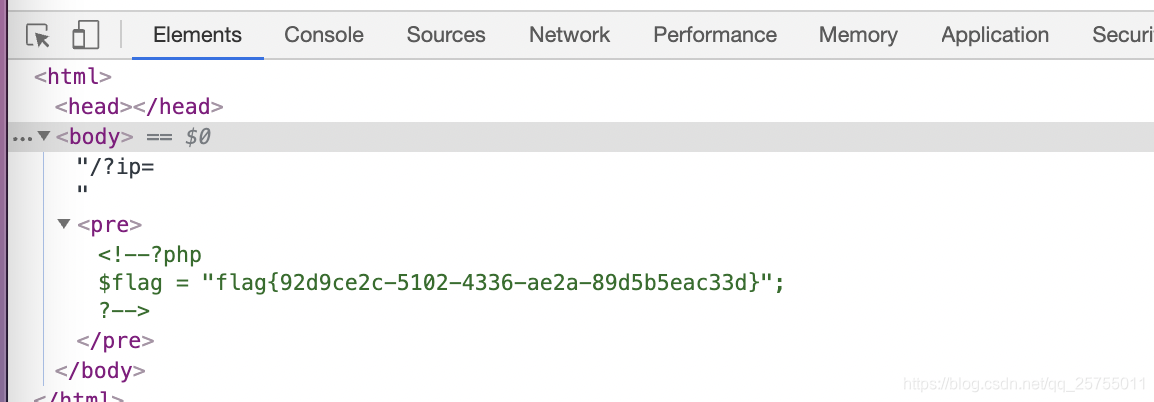
Task: Open the Network tab
Action: tap(570, 35)
